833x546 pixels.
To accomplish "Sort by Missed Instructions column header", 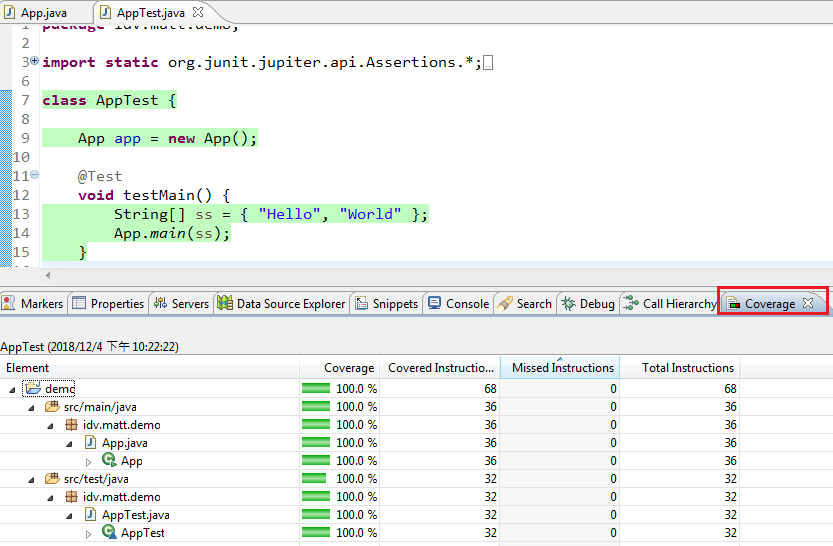I will coord(562,368).
